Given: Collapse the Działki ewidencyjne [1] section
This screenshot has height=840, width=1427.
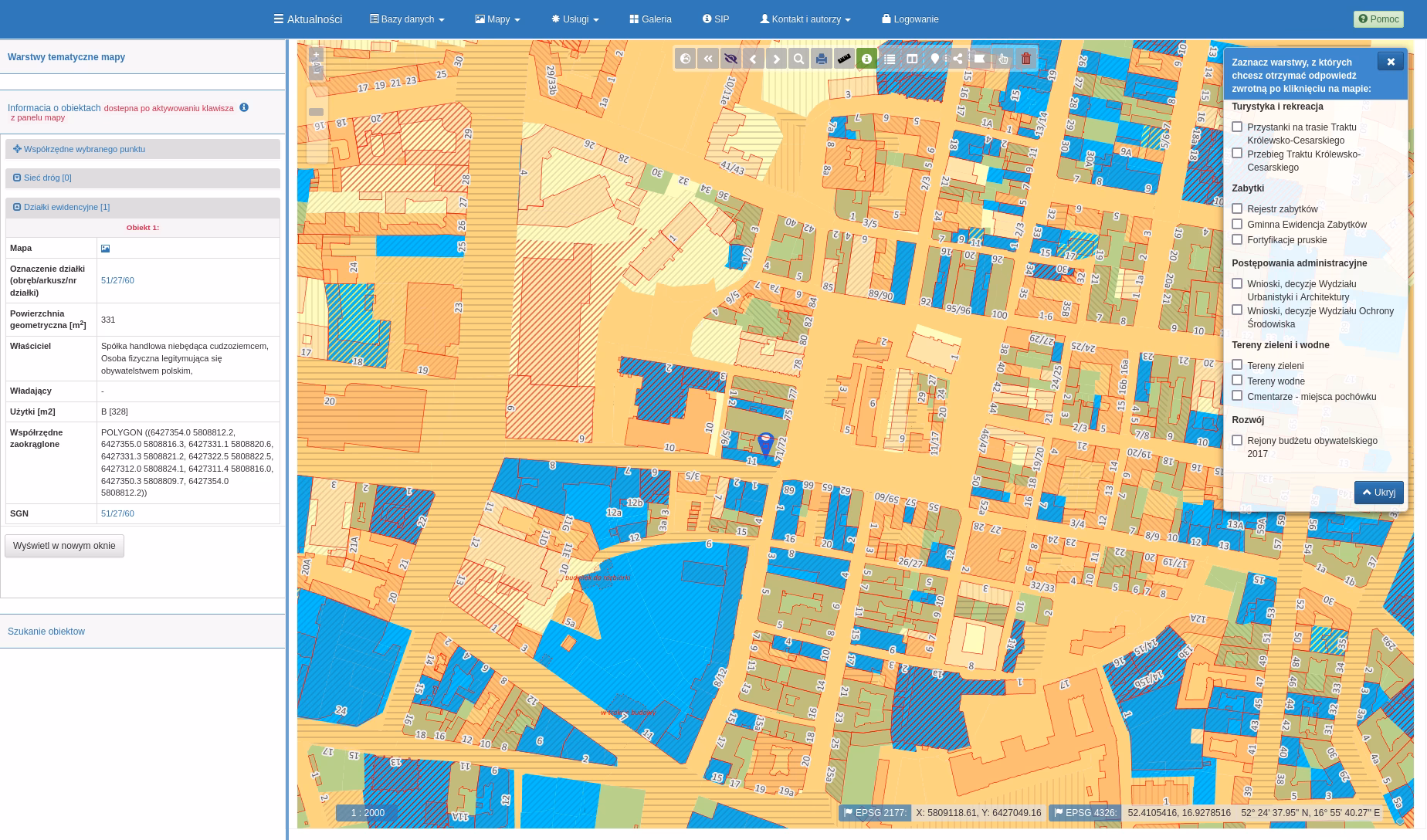Looking at the screenshot, I should point(66,207).
